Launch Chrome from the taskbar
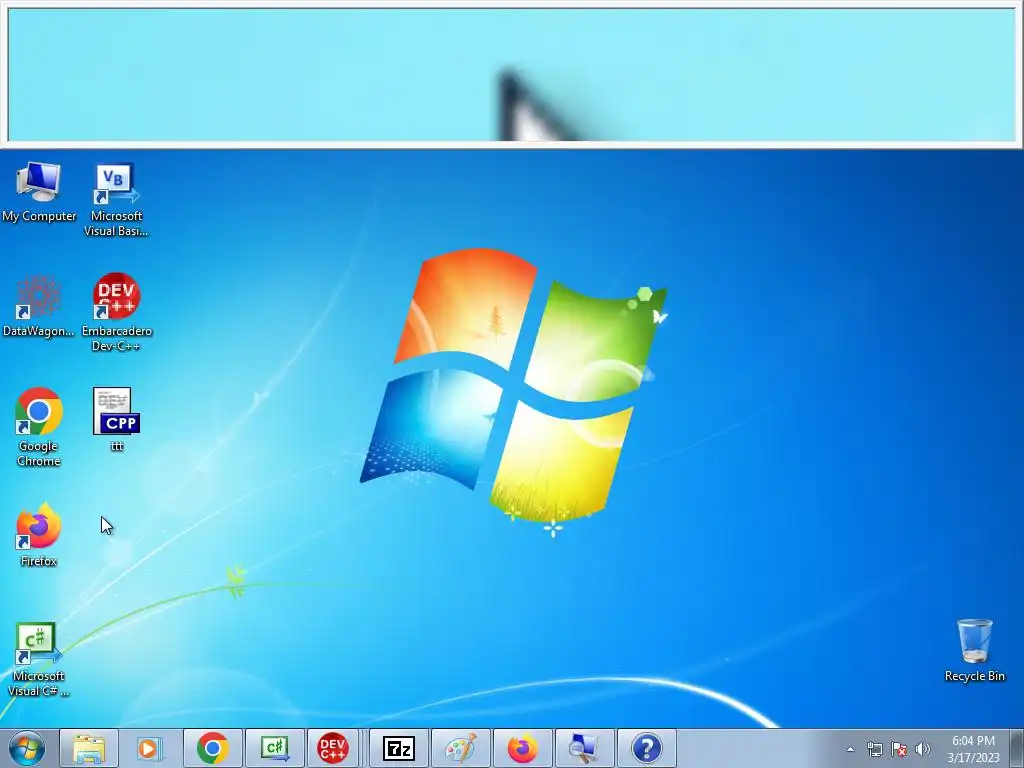The height and width of the screenshot is (768, 1024). click(x=212, y=748)
